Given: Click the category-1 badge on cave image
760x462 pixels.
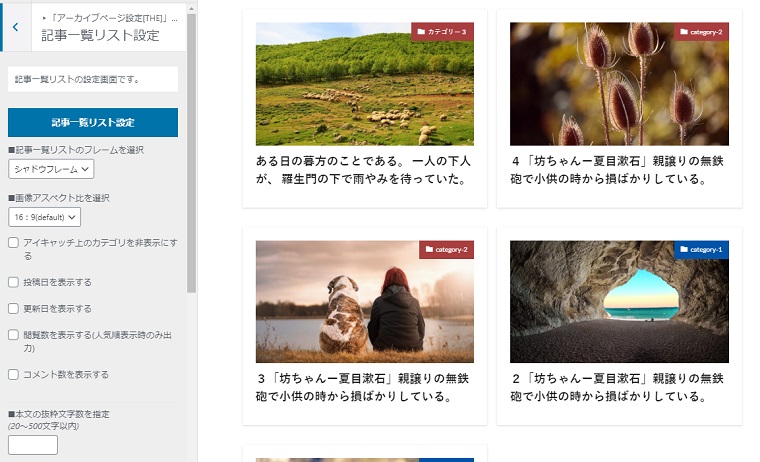Looking at the screenshot, I should [701, 249].
